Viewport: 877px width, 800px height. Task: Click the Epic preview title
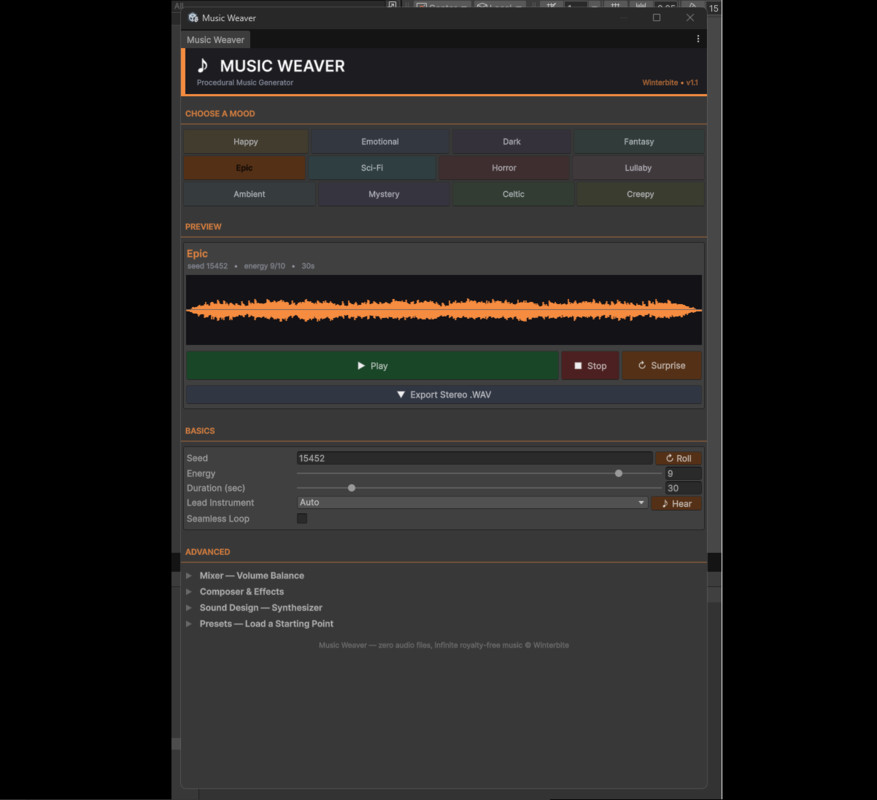197,253
